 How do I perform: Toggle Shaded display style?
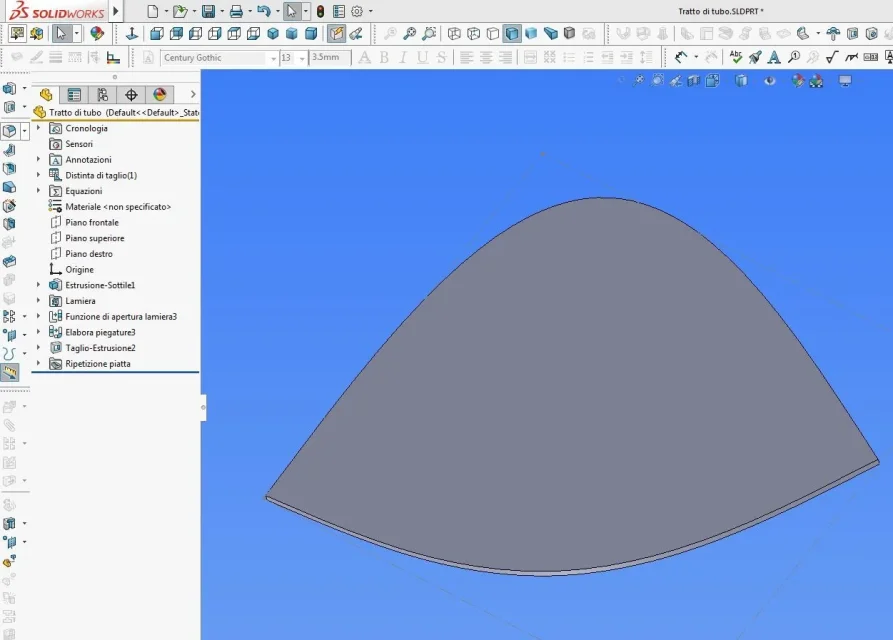point(531,33)
